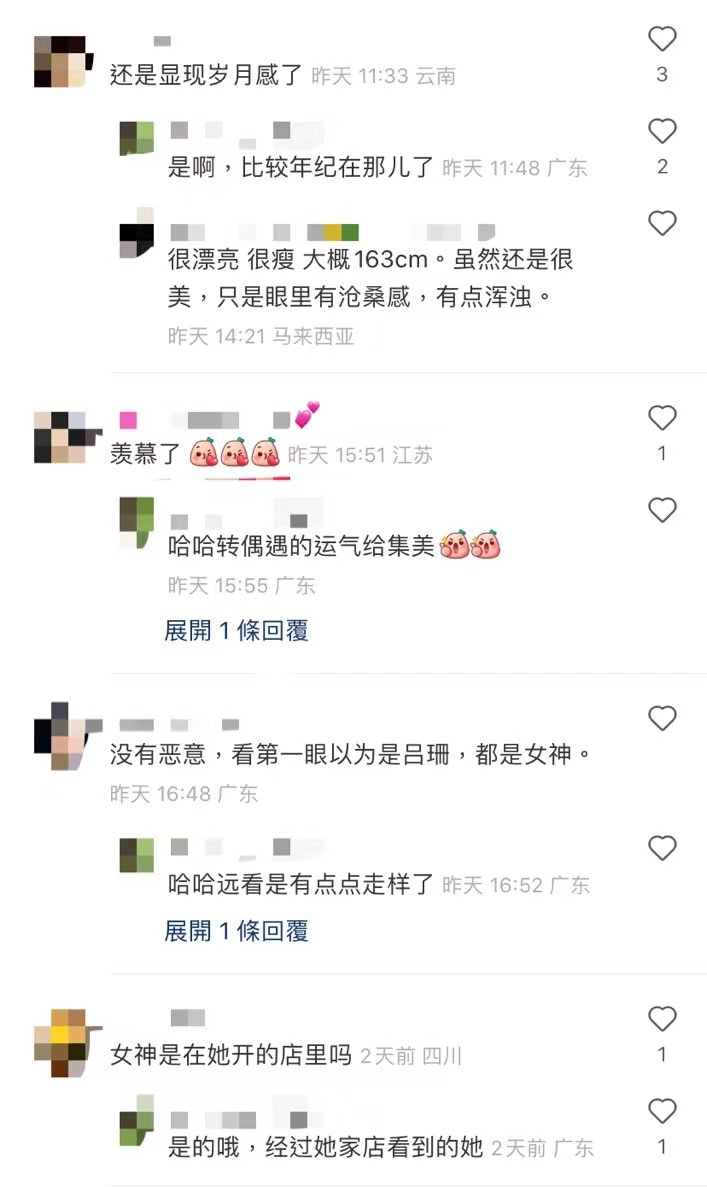The width and height of the screenshot is (707, 1187).
Task: Like the reply '是的哦，经过她家店看到的她'
Action: (662, 1111)
